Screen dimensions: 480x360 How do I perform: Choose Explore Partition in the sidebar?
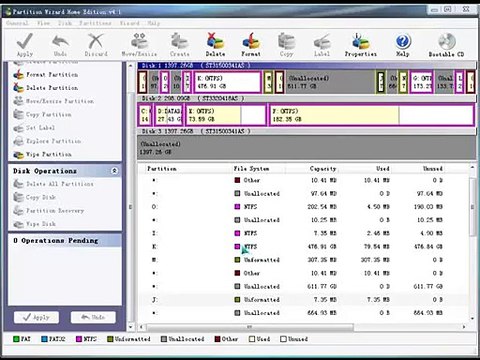coord(47,141)
